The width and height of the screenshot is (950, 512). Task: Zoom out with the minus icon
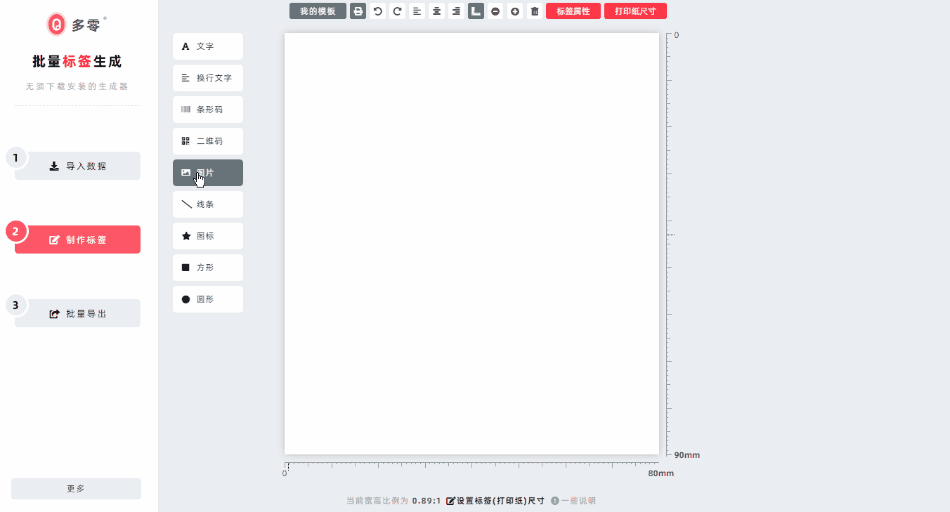click(495, 12)
